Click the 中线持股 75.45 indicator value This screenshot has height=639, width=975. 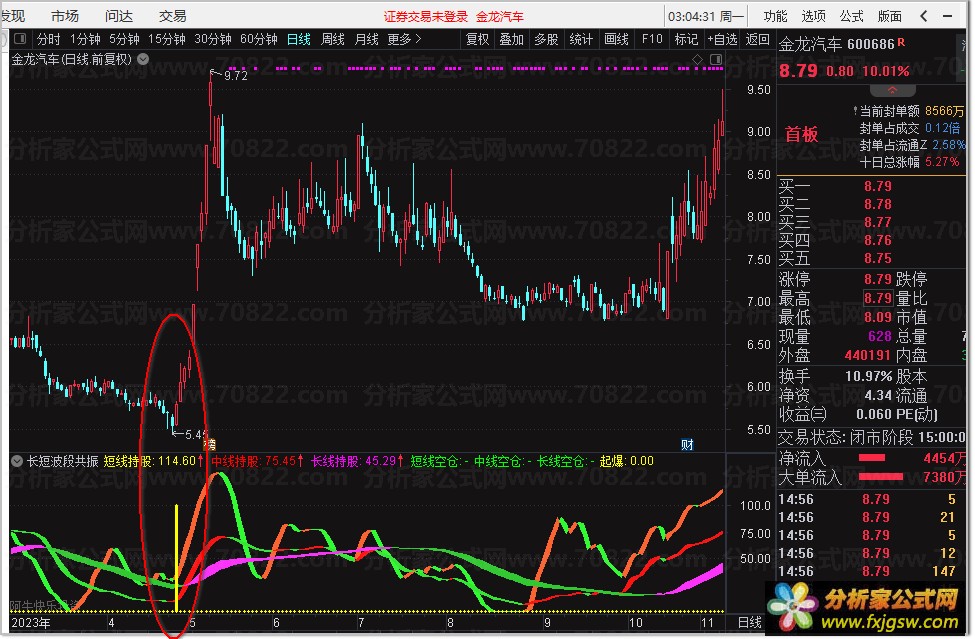tap(257, 461)
